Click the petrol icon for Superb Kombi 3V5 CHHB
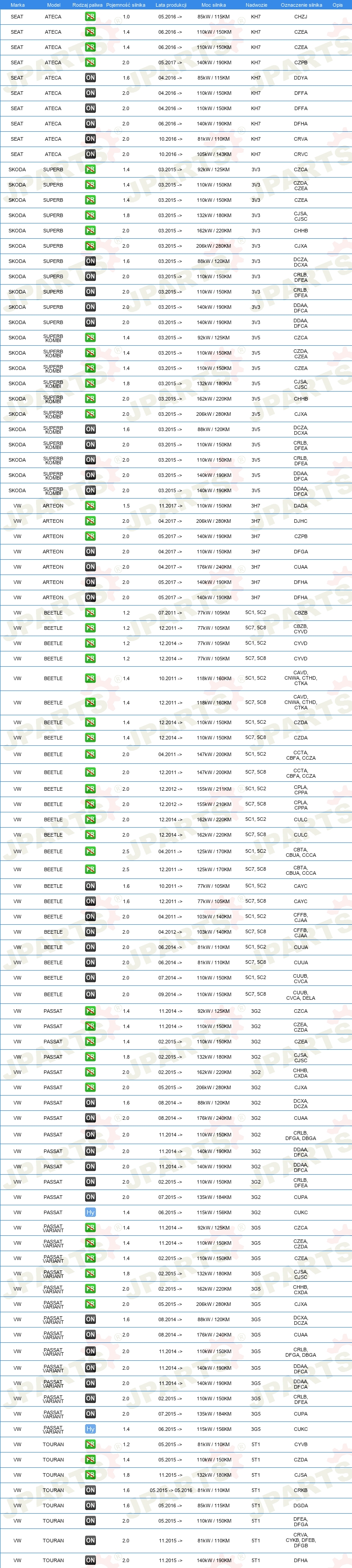 click(90, 399)
